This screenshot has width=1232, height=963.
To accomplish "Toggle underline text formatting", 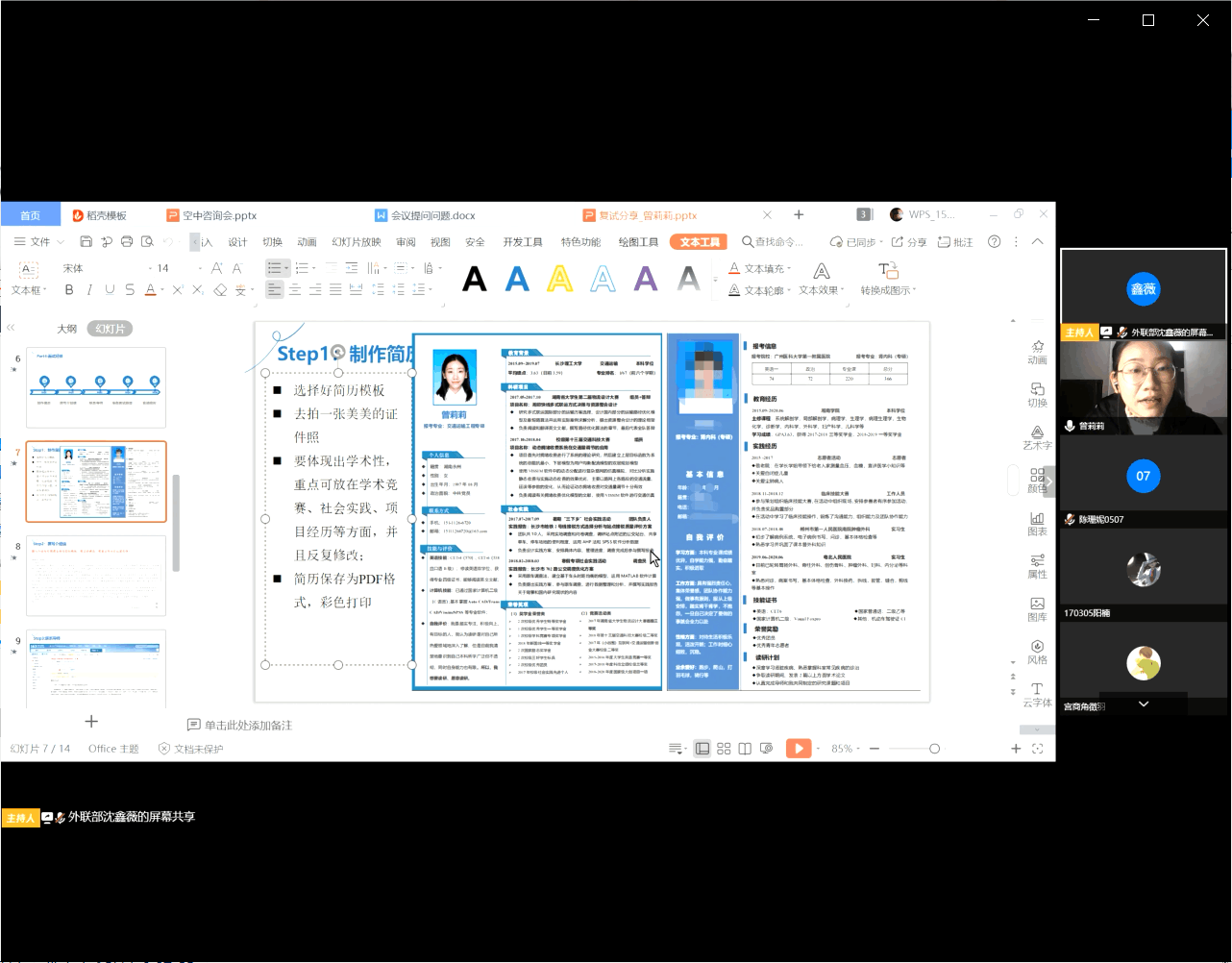I will (x=110, y=289).
